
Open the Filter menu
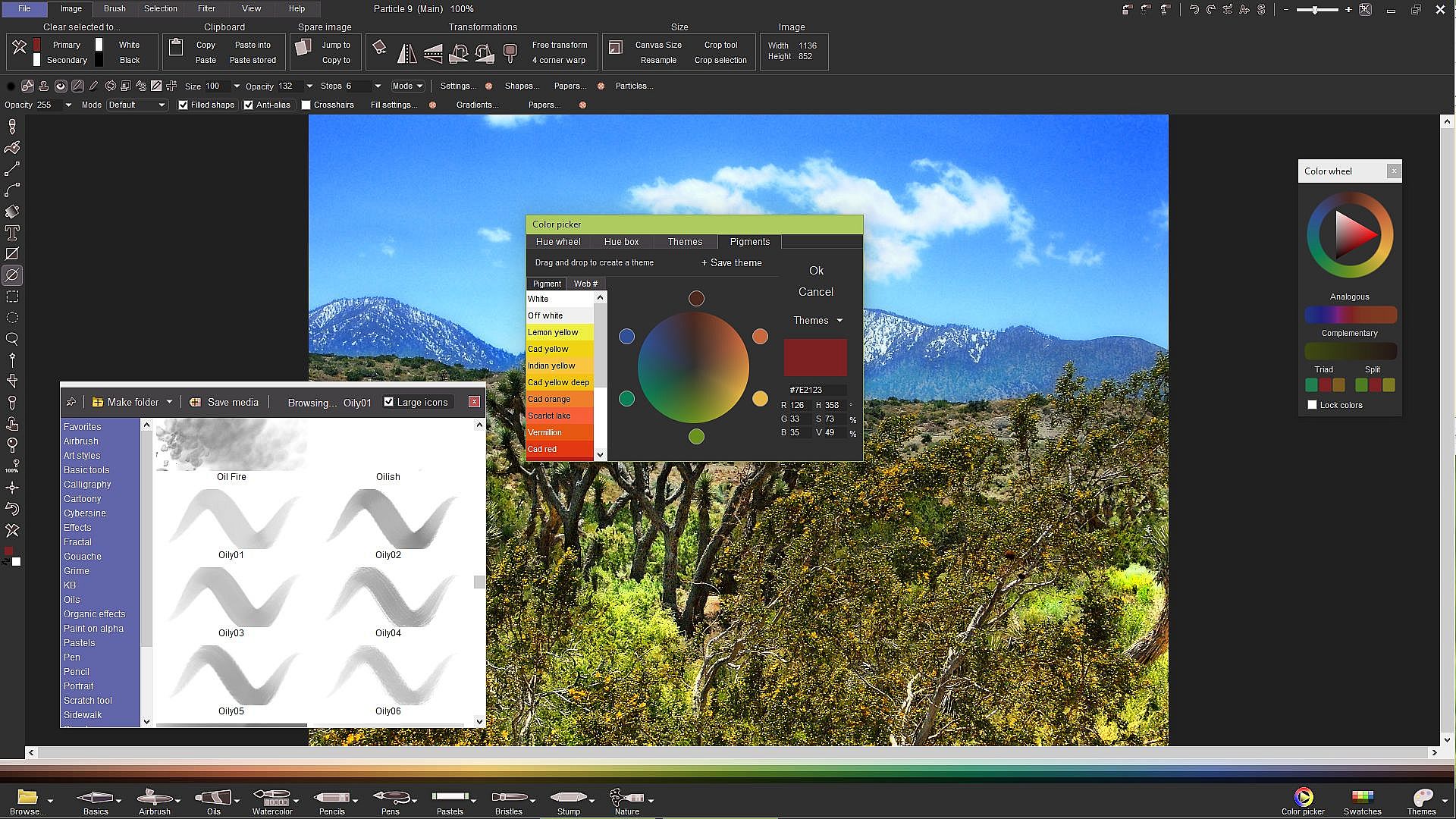pyautogui.click(x=206, y=8)
